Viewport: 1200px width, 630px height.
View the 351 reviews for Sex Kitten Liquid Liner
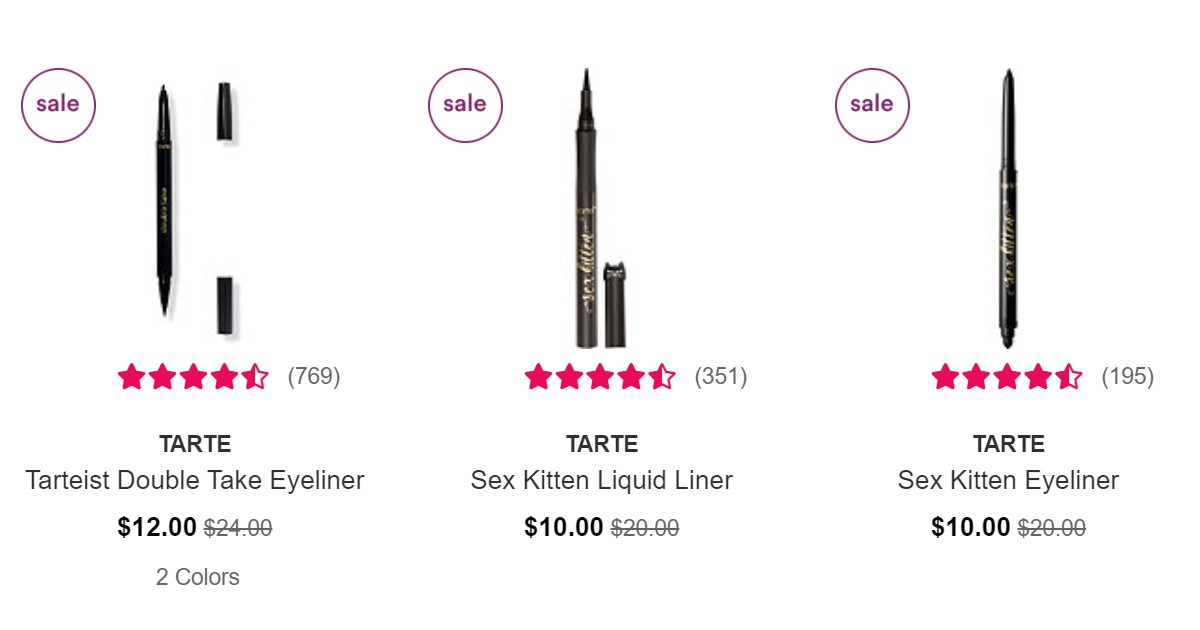click(723, 377)
